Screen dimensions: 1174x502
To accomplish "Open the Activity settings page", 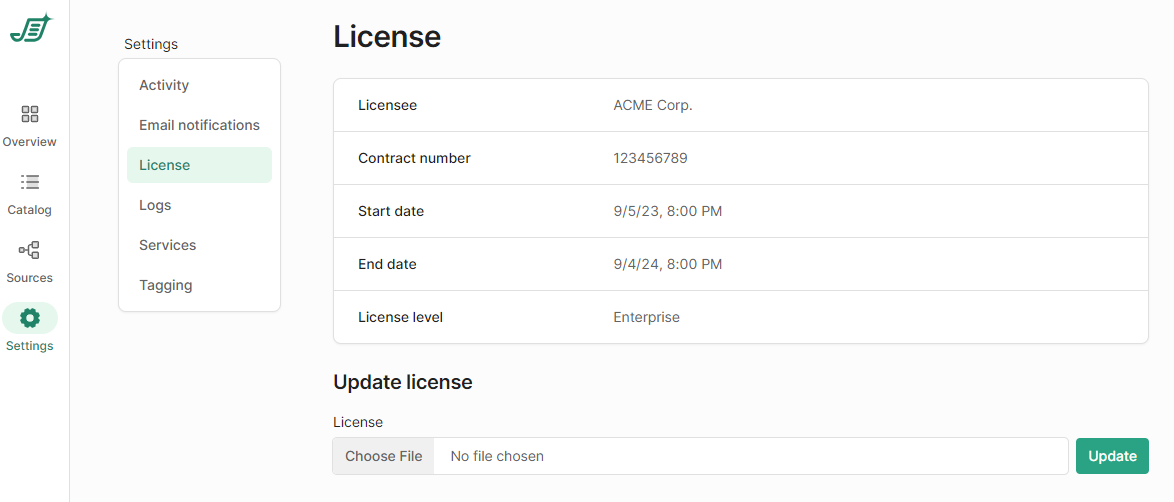I will point(164,85).
